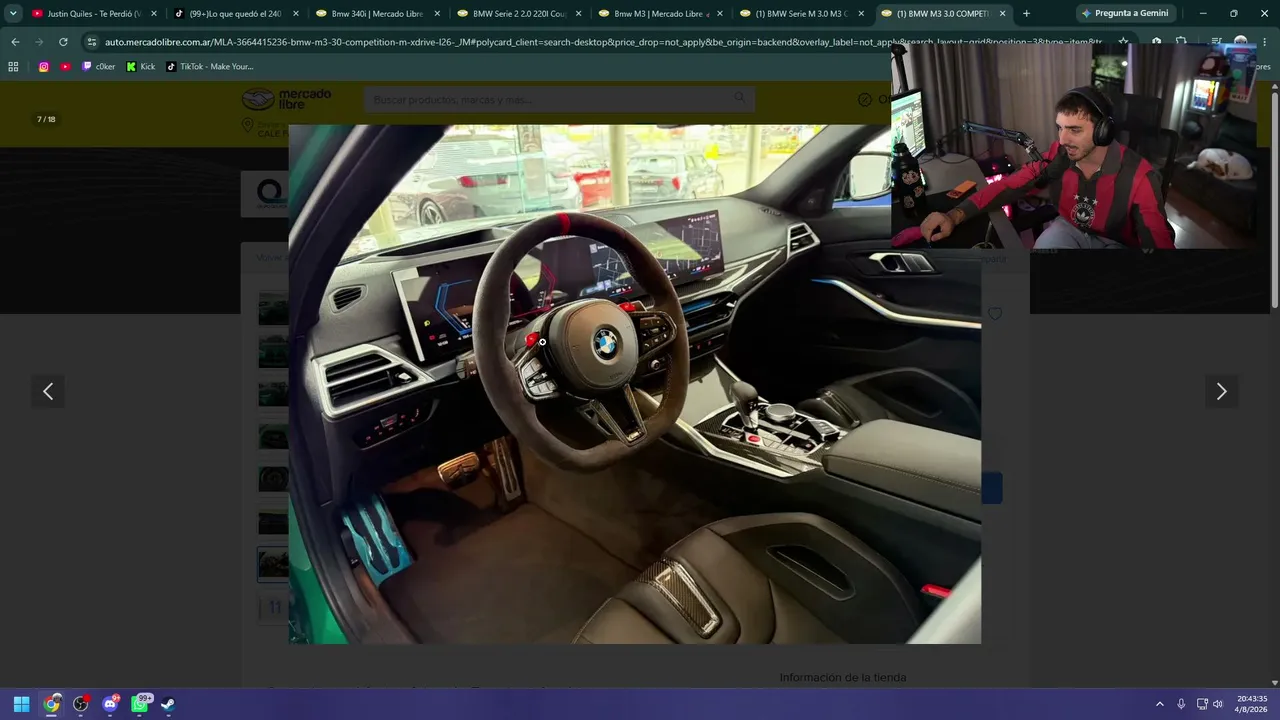Image resolution: width=1280 pixels, height=720 pixels.
Task: Click the Pregunta a Gemini button
Action: pos(1124,14)
